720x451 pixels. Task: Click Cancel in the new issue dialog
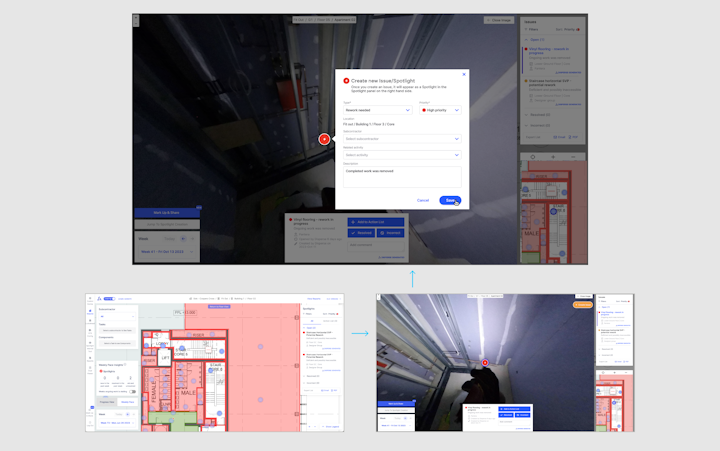point(423,200)
